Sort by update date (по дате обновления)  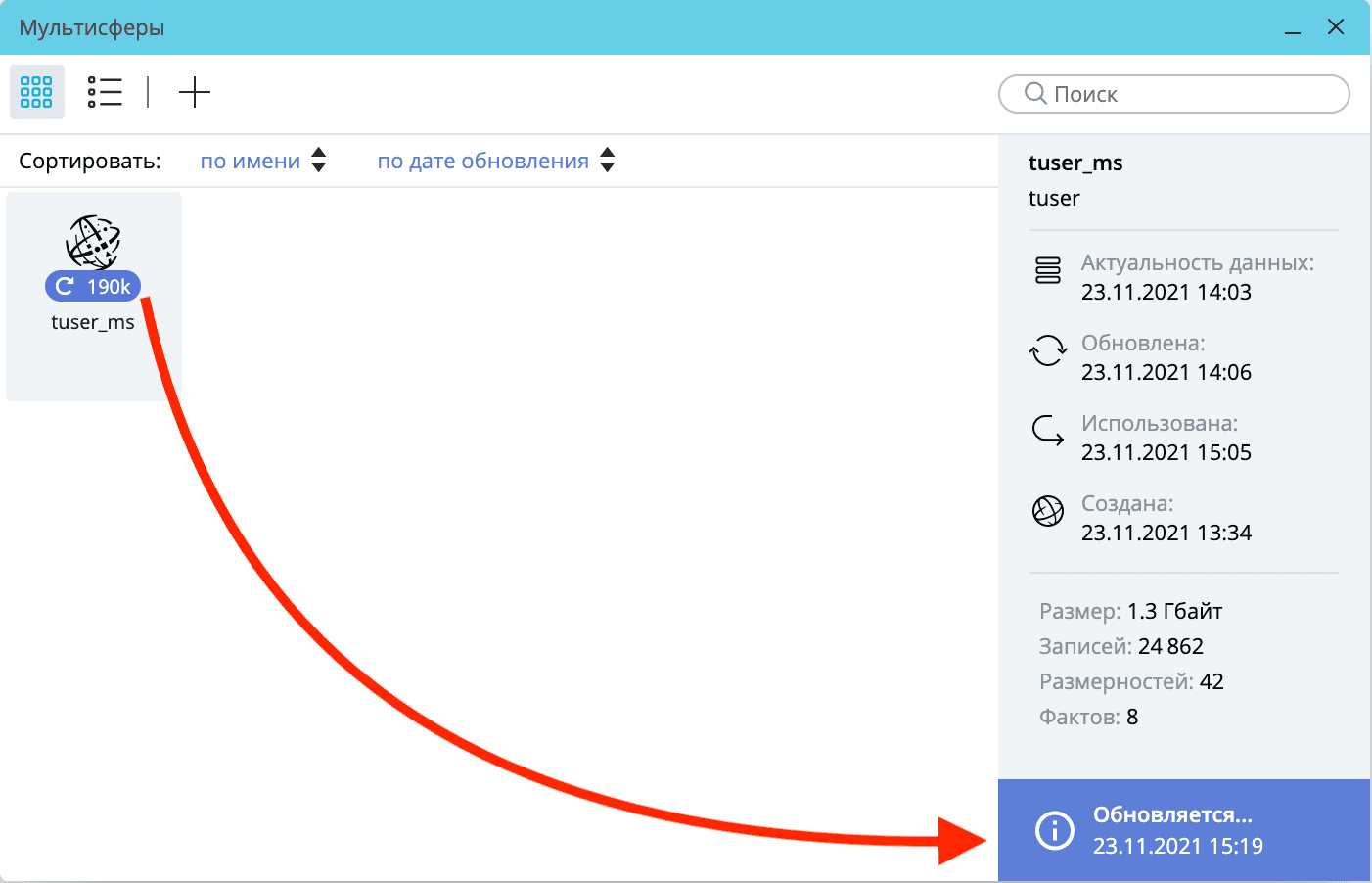click(x=482, y=162)
